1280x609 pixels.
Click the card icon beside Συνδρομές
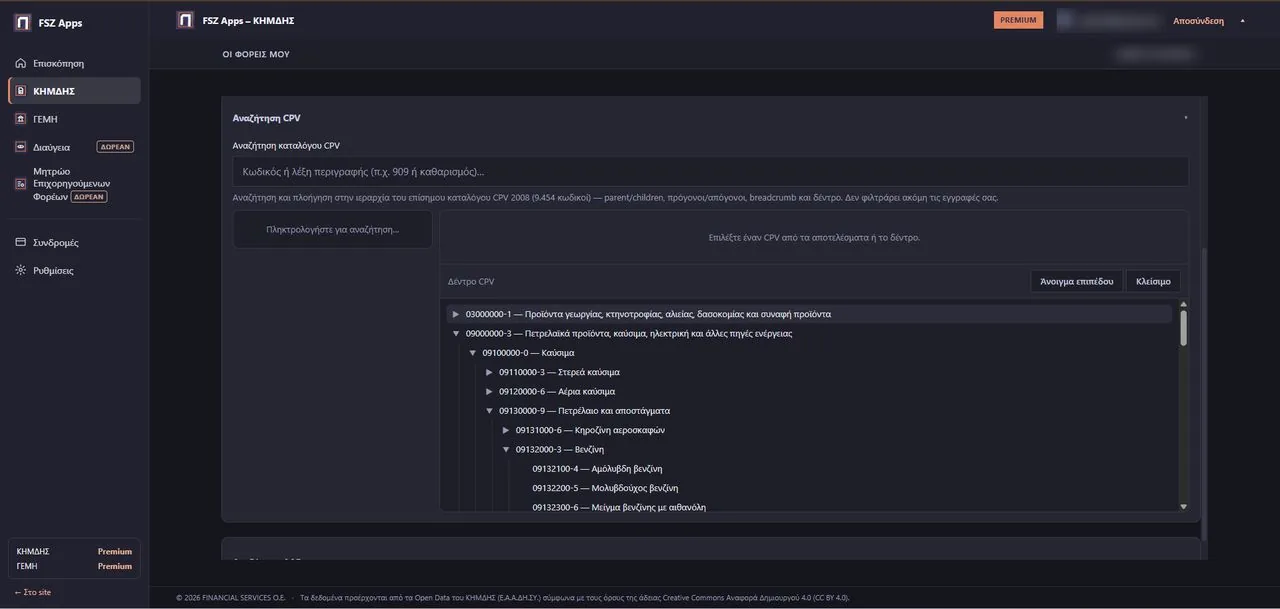pos(21,243)
